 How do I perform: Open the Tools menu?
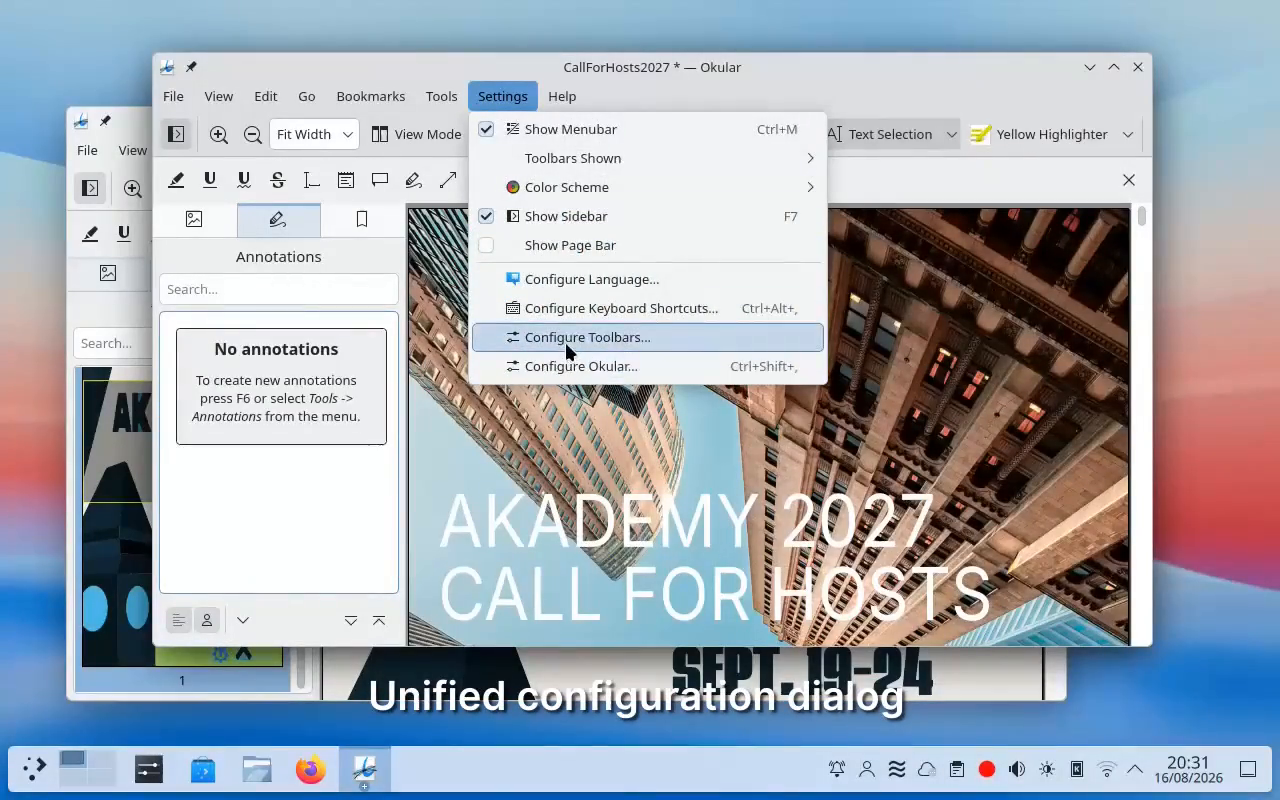pos(441,96)
